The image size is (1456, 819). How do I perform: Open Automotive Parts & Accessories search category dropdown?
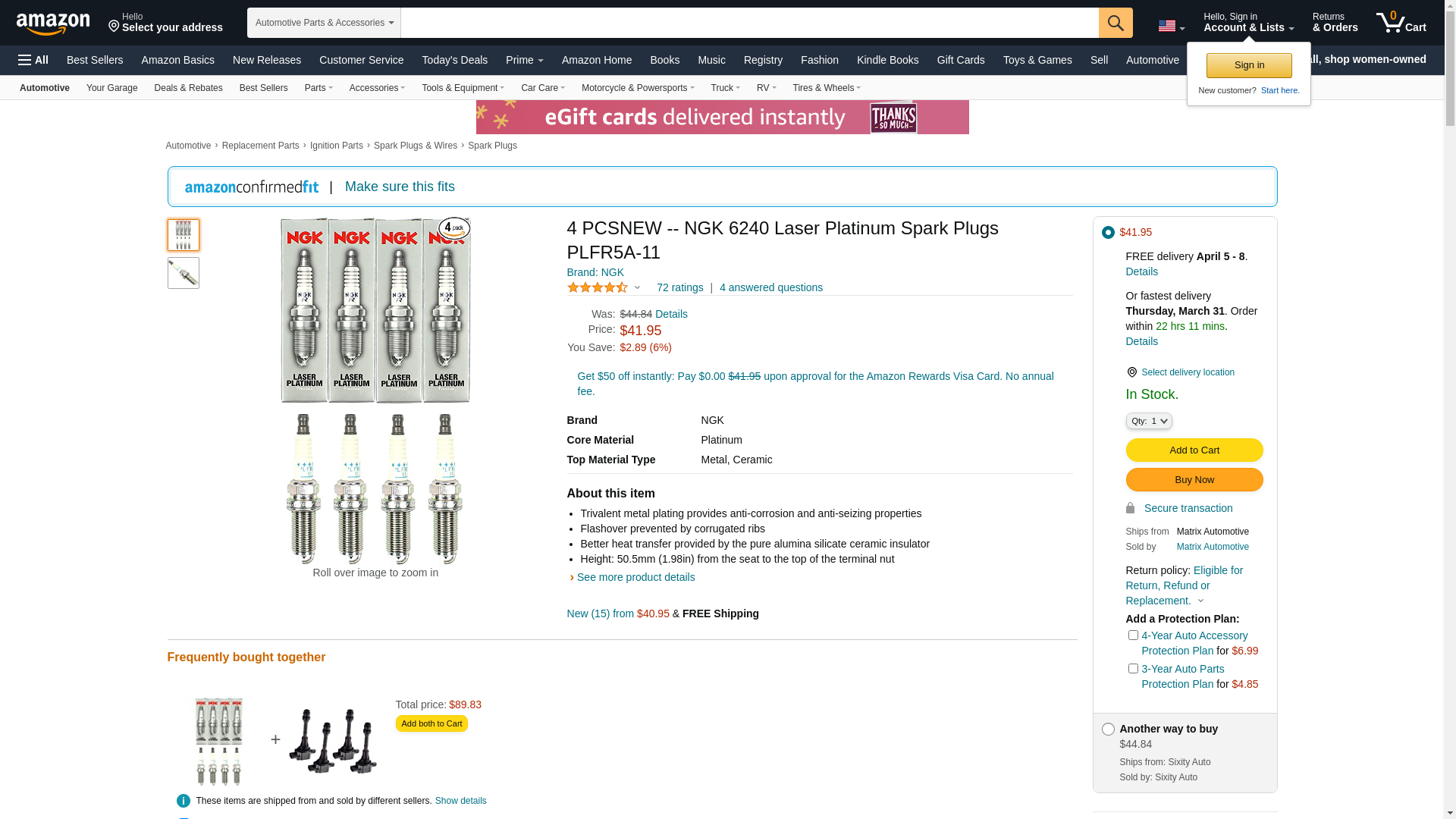click(x=324, y=23)
